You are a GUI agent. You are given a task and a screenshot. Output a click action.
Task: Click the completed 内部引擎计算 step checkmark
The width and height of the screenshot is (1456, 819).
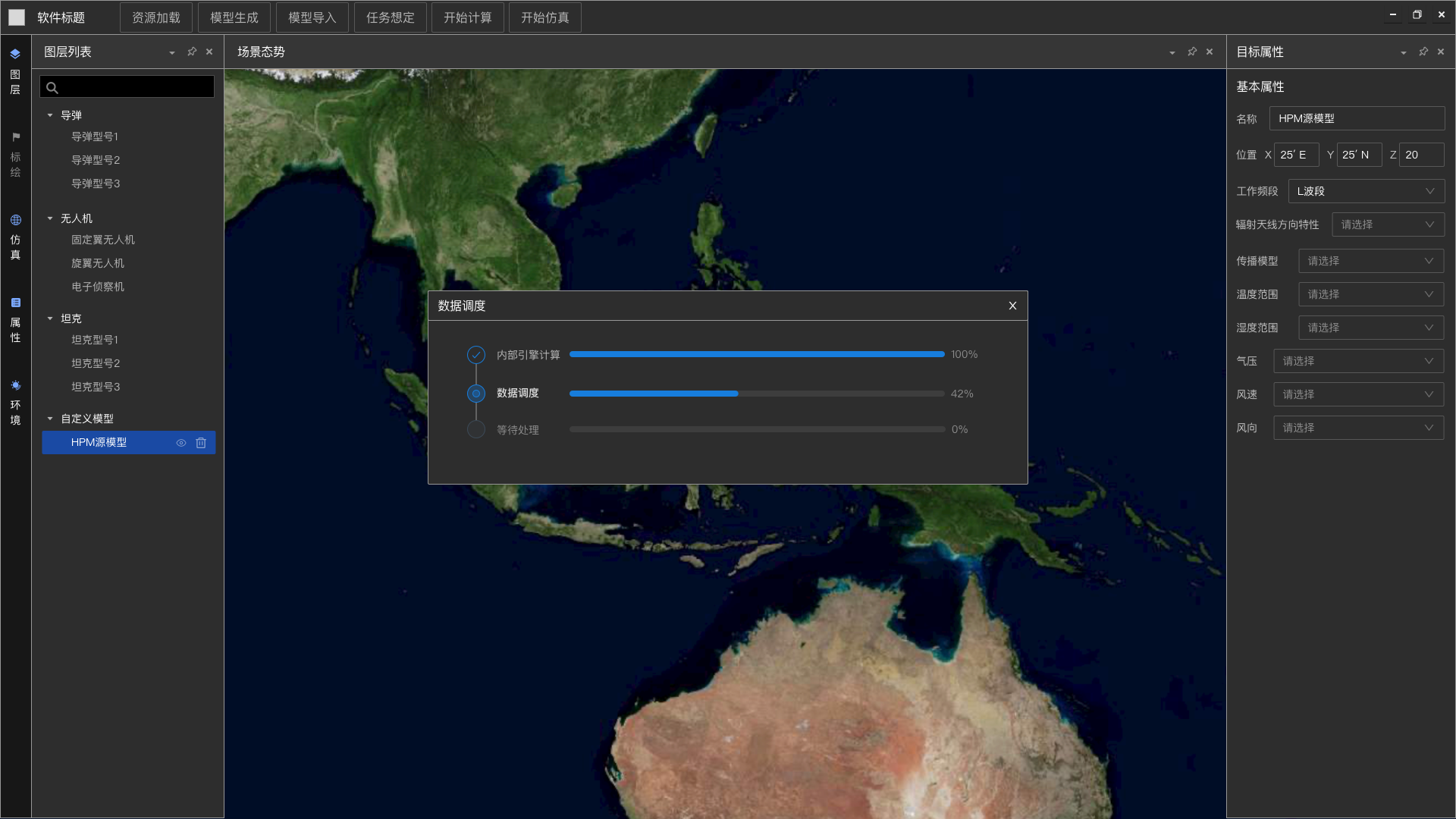click(476, 354)
